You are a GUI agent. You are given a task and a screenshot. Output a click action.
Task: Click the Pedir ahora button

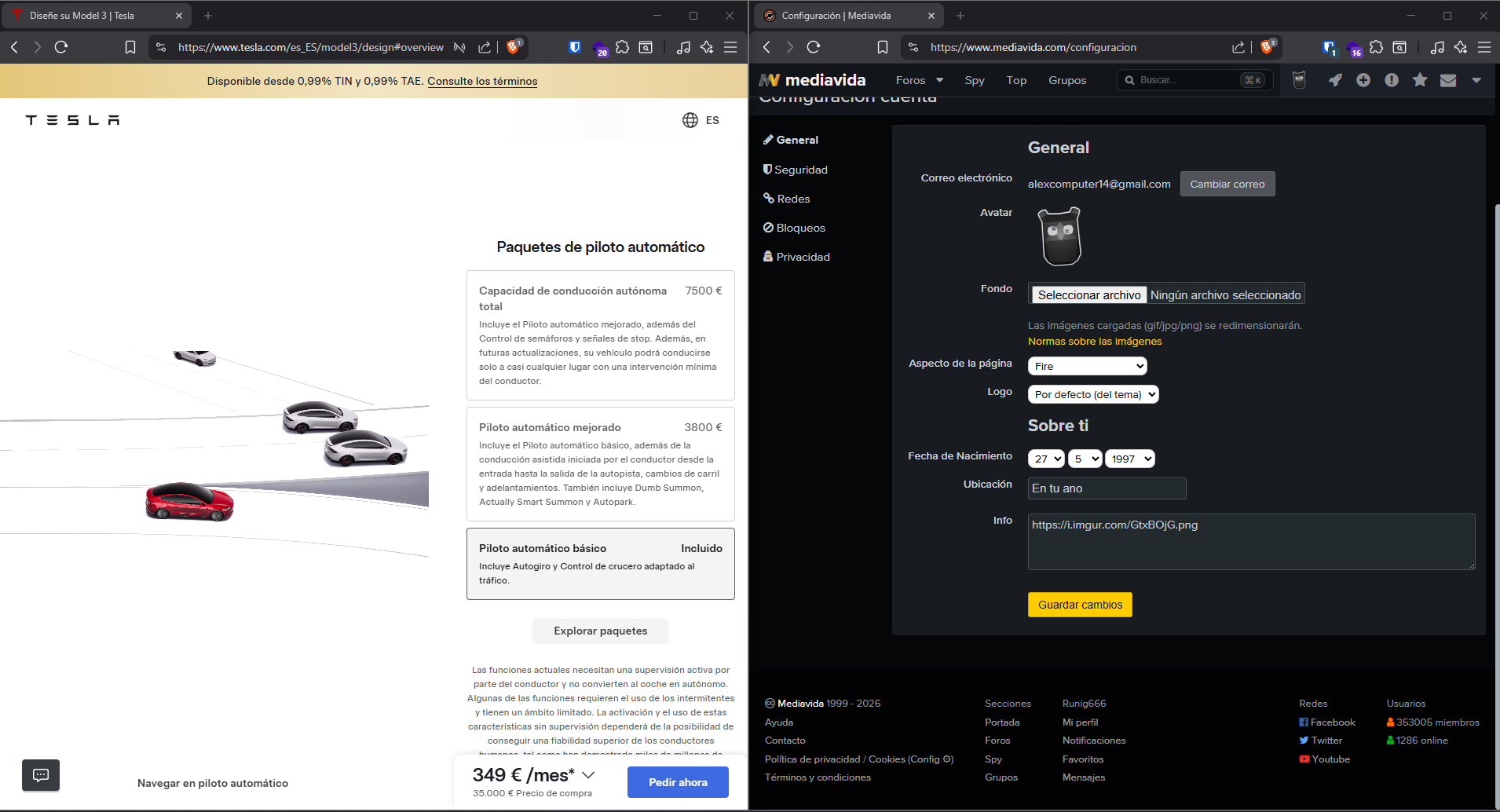[x=678, y=782]
